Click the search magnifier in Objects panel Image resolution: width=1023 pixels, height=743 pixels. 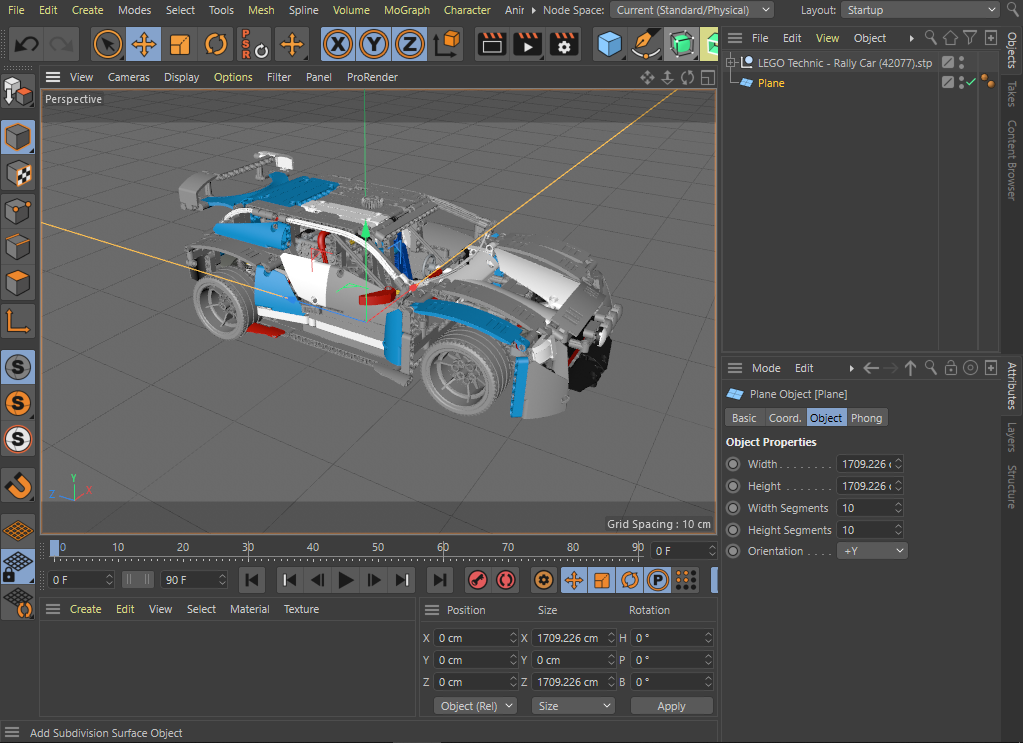931,38
